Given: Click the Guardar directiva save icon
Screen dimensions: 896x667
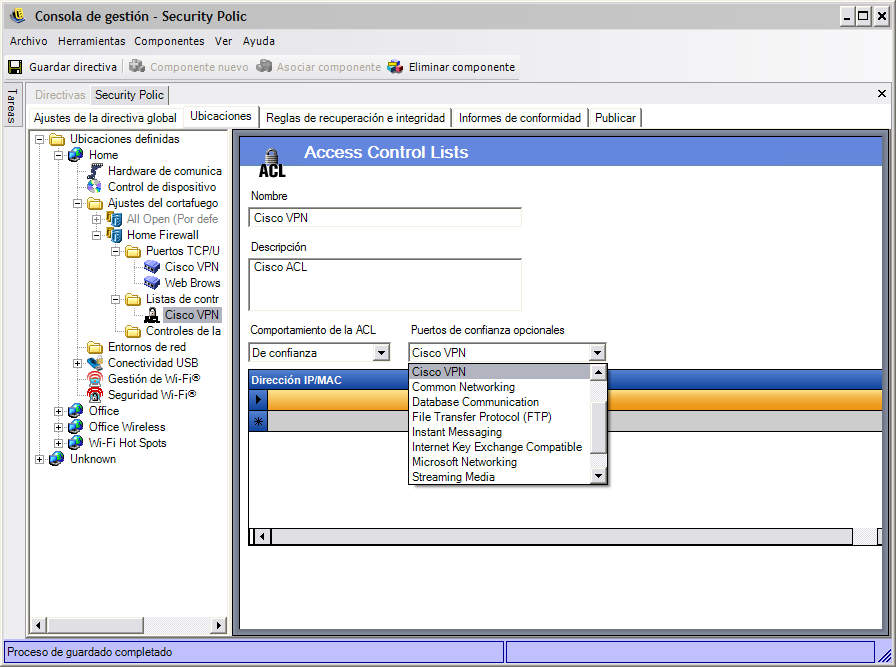Looking at the screenshot, I should pyautogui.click(x=15, y=67).
